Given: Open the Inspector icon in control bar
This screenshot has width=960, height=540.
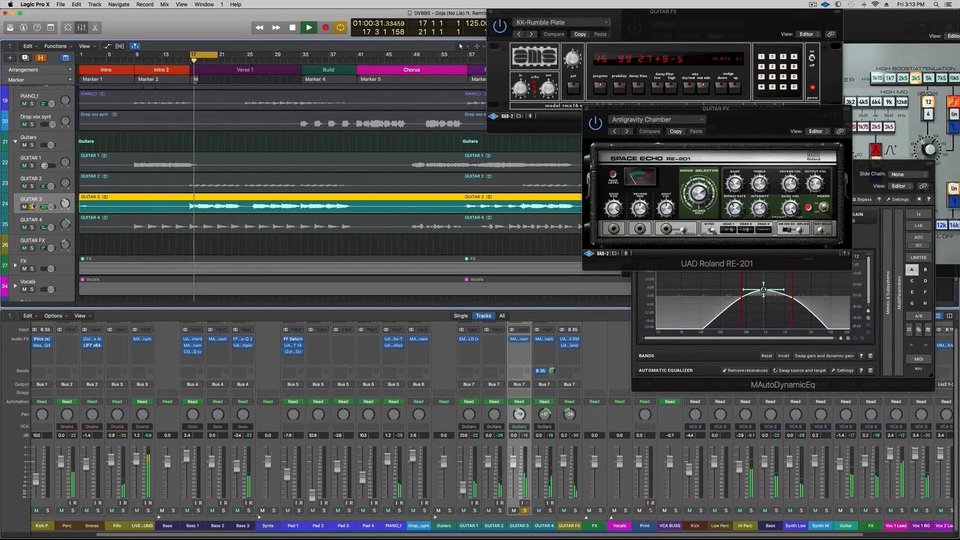Looking at the screenshot, I should (23, 28).
